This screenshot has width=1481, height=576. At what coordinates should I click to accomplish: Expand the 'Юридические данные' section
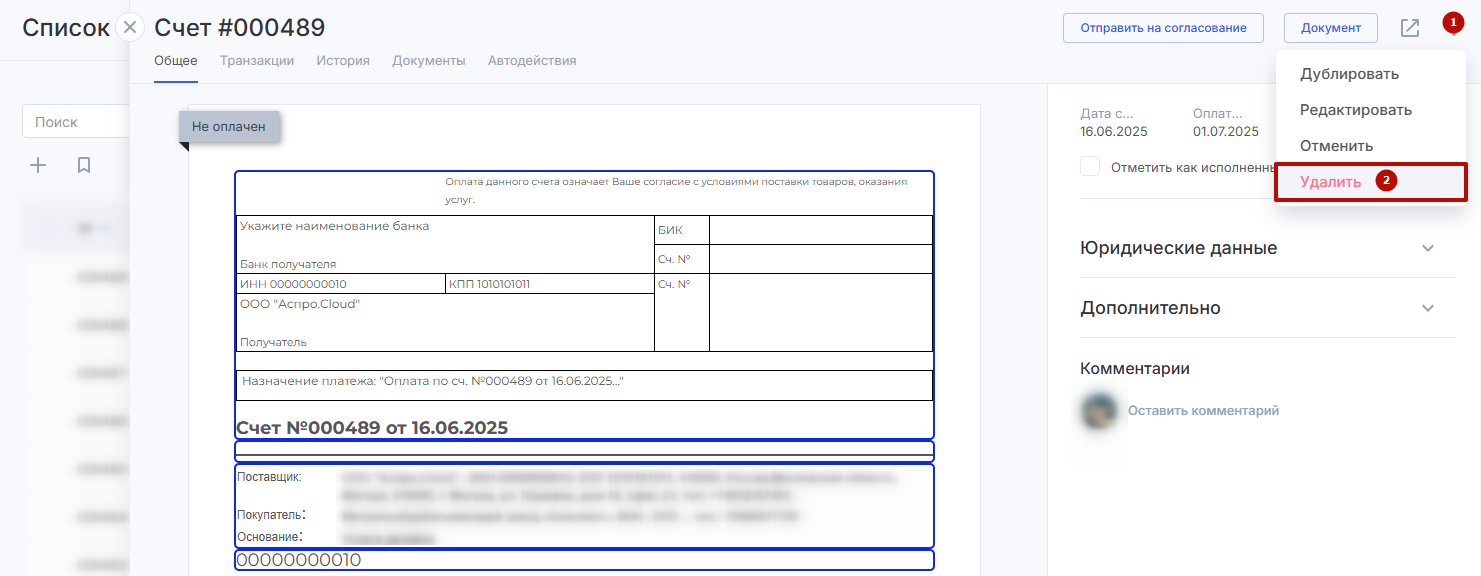pos(1427,248)
